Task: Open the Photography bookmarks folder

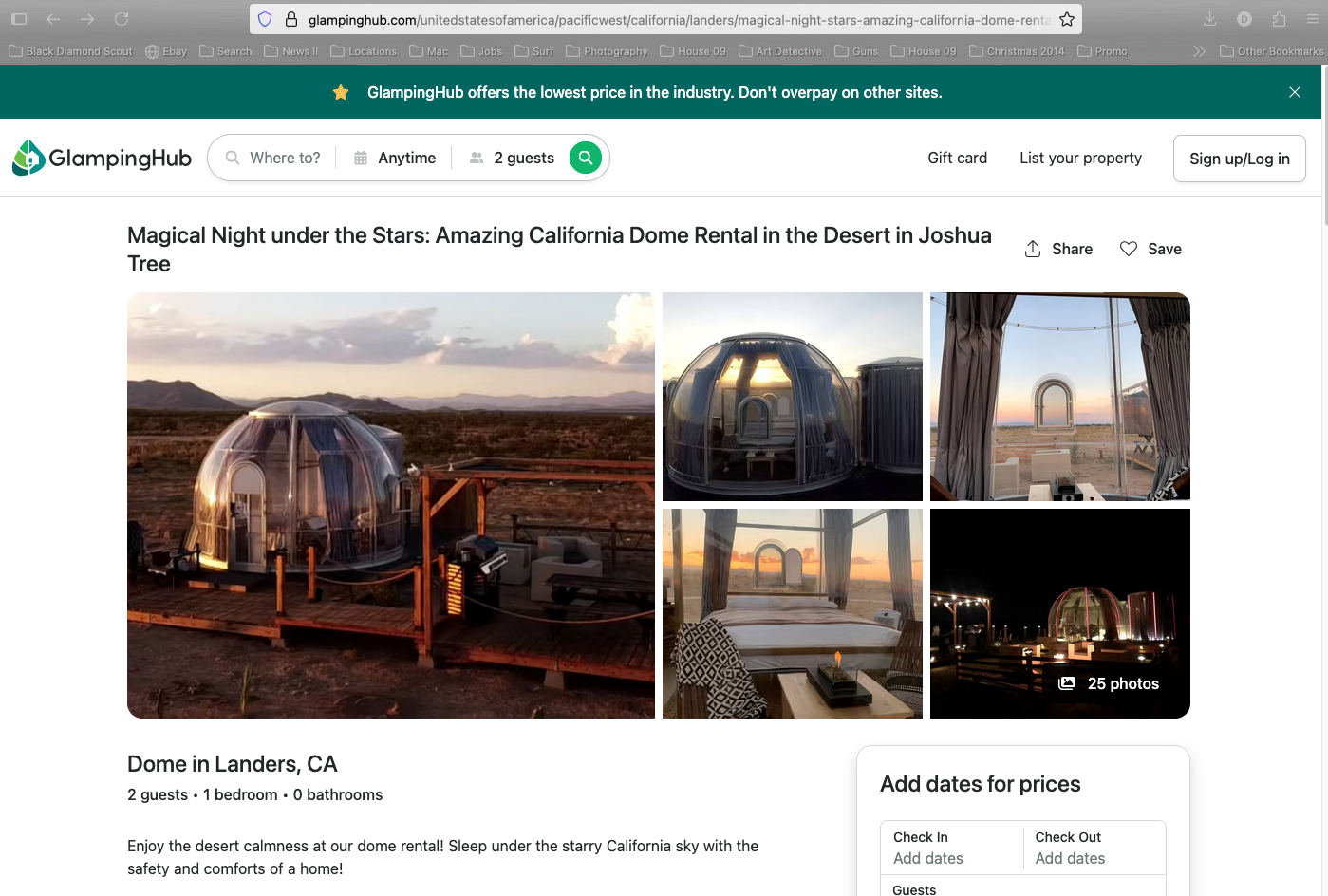Action: (607, 51)
